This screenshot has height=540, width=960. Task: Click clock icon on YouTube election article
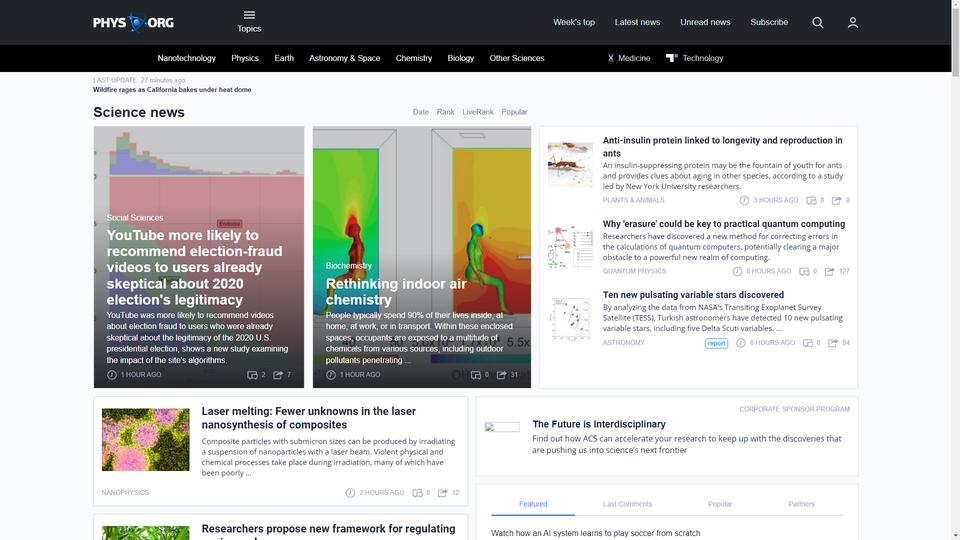(x=111, y=375)
